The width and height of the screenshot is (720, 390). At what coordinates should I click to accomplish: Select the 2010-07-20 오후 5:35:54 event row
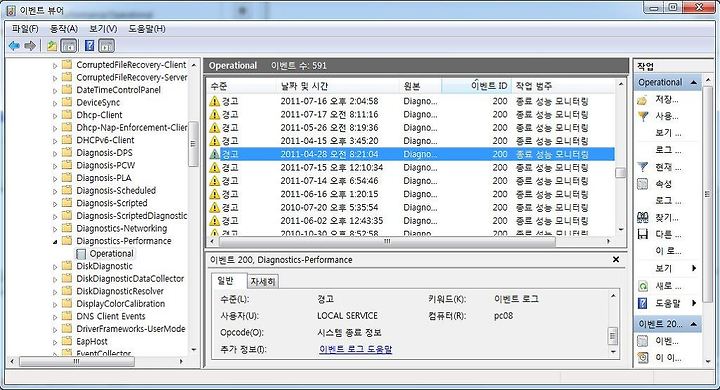pos(411,208)
